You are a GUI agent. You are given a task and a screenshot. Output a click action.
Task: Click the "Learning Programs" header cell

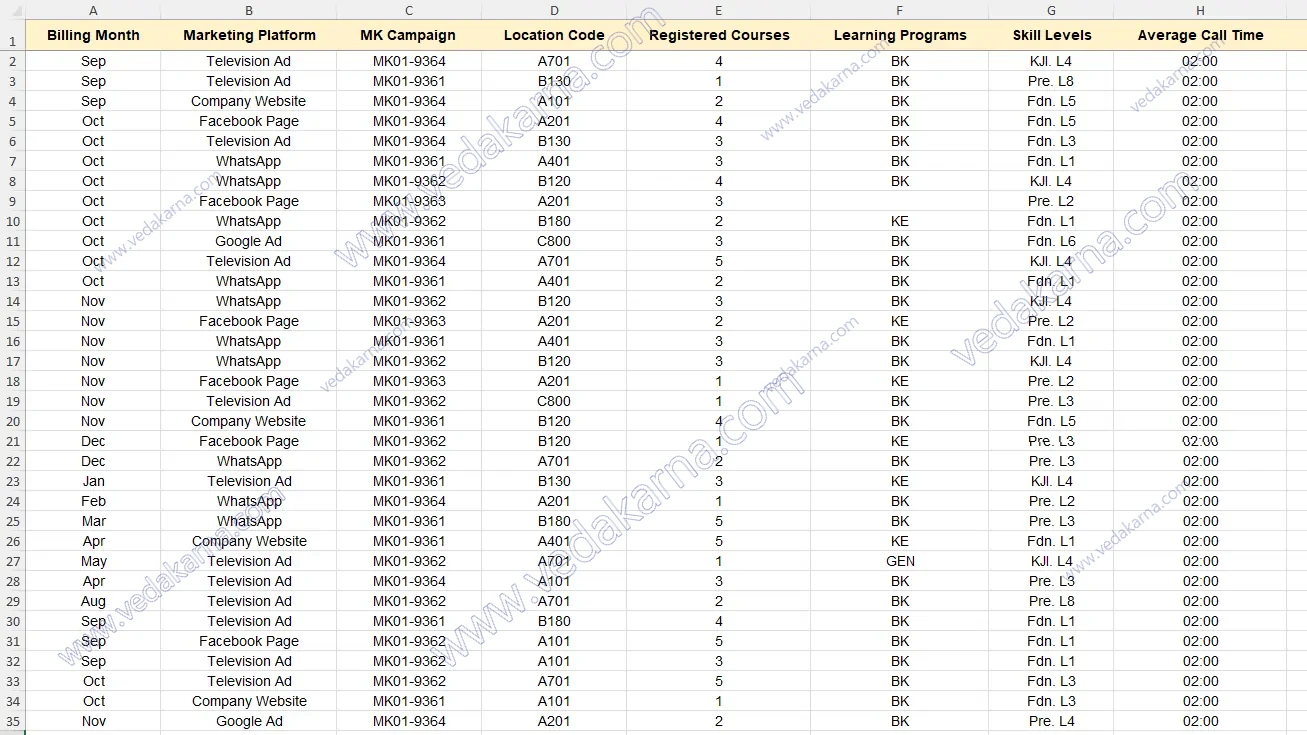900,35
